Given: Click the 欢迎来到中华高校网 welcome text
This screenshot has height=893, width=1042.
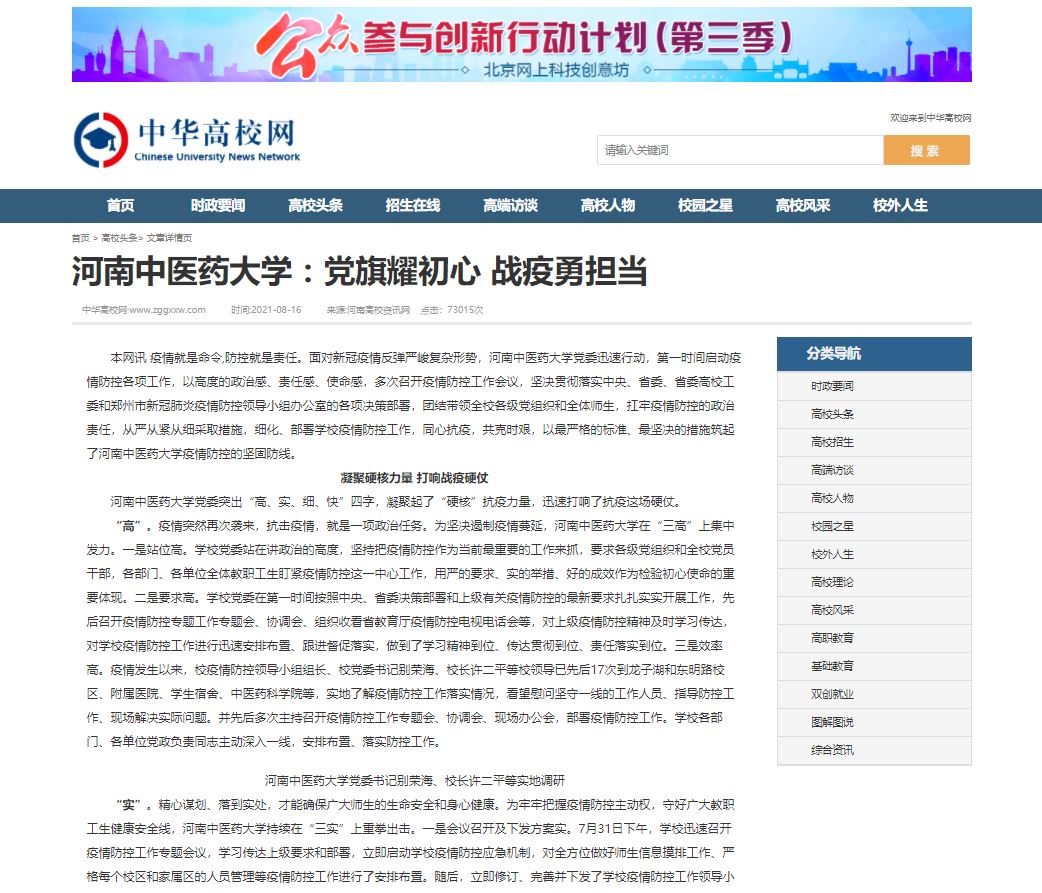Looking at the screenshot, I should click(x=930, y=118).
